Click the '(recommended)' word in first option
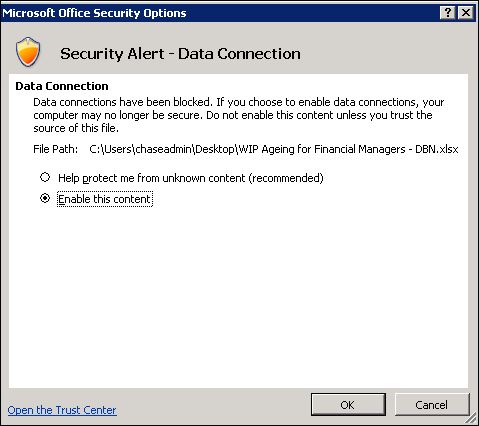 pos(286,178)
